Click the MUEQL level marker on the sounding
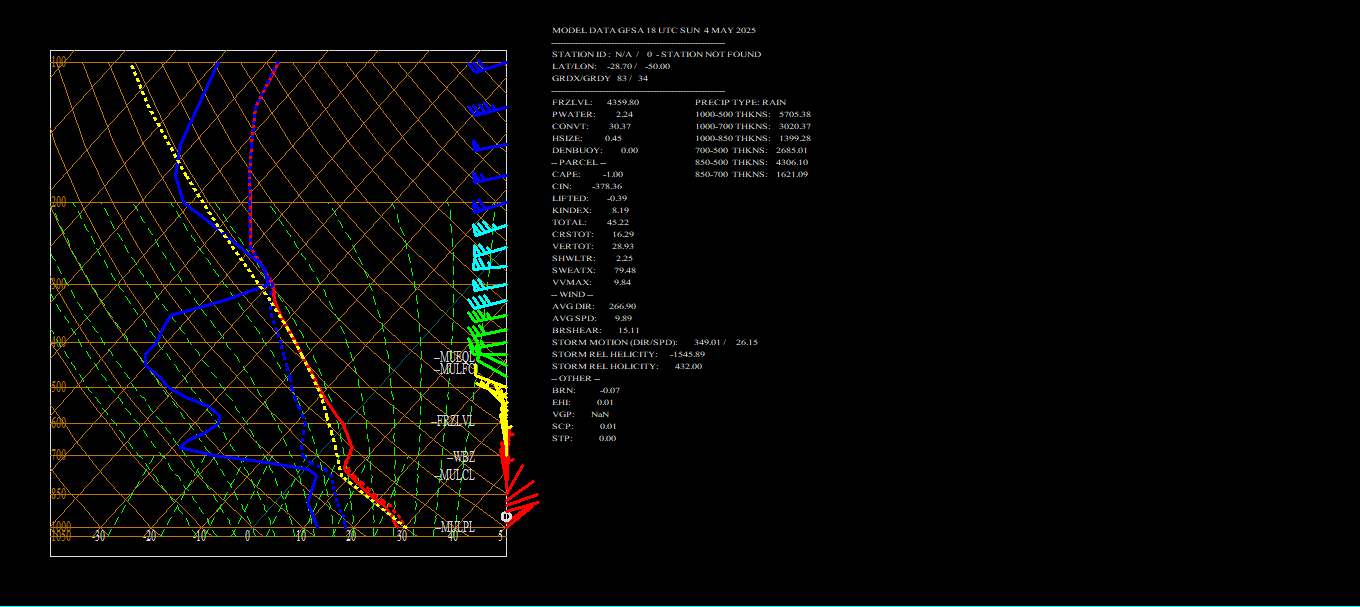1360x607 pixels. coord(455,357)
